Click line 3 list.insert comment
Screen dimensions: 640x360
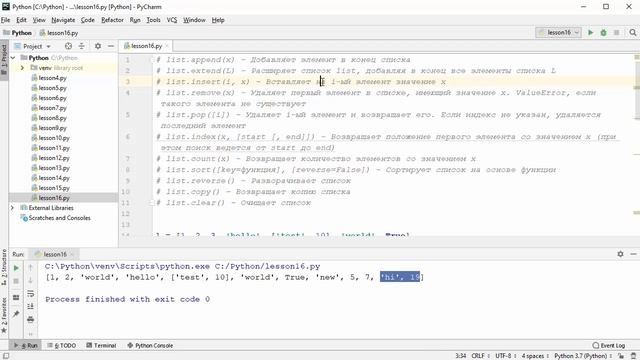[301, 82]
